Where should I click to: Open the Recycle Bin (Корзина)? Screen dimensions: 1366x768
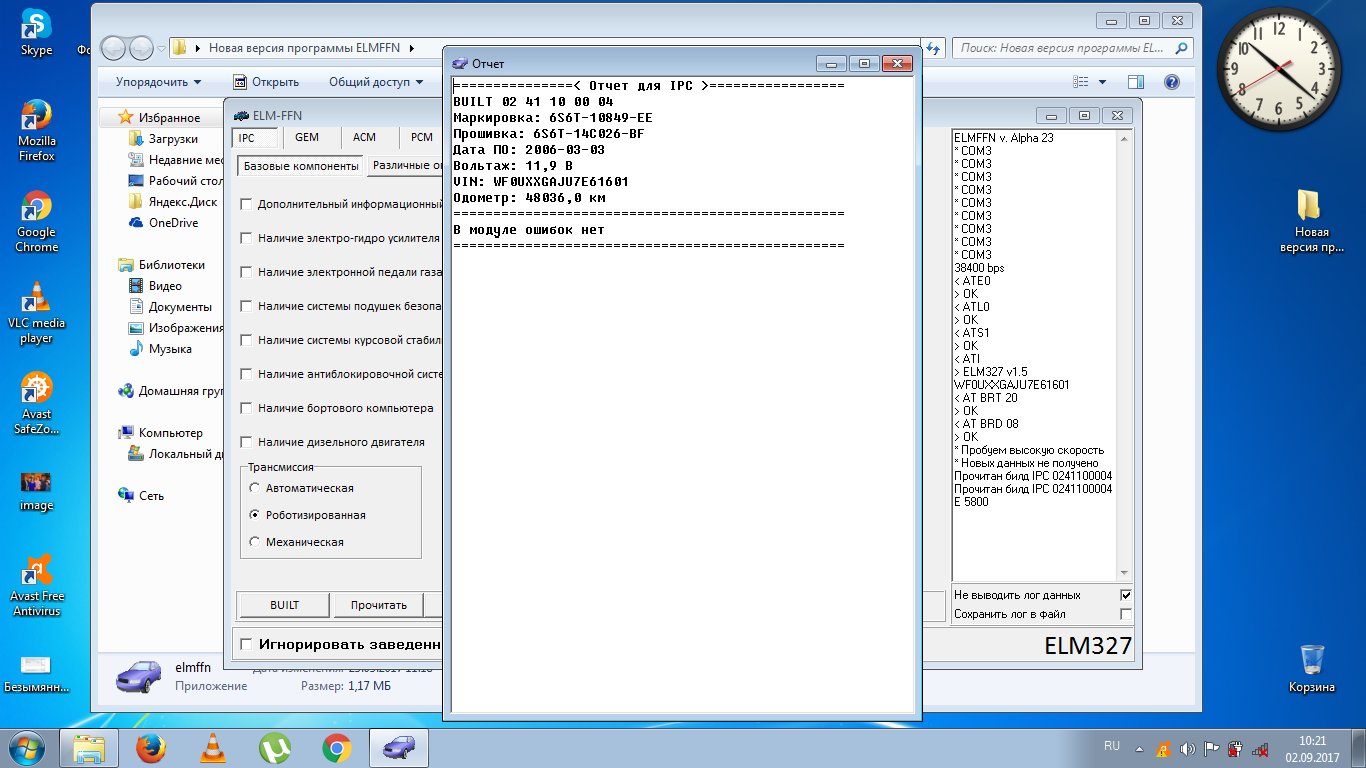coord(1311,660)
